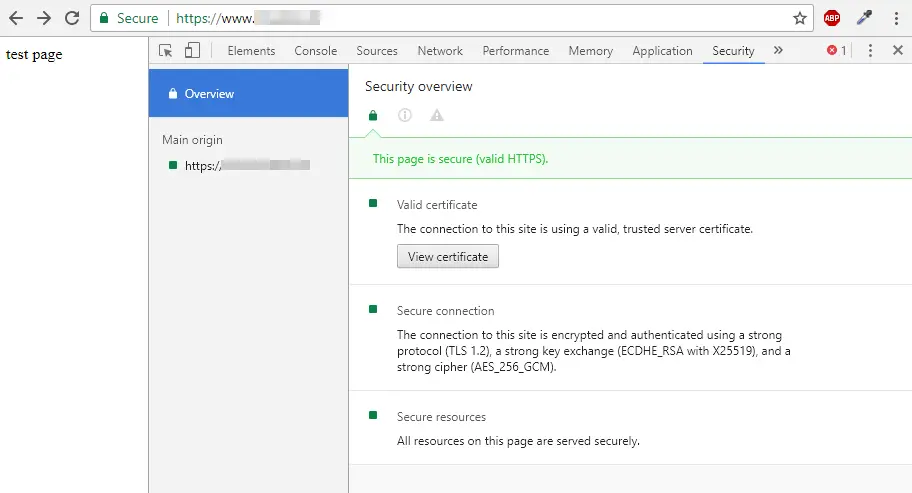This screenshot has height=493, width=912.
Task: Activate the inspect element picker icon
Action: click(166, 51)
